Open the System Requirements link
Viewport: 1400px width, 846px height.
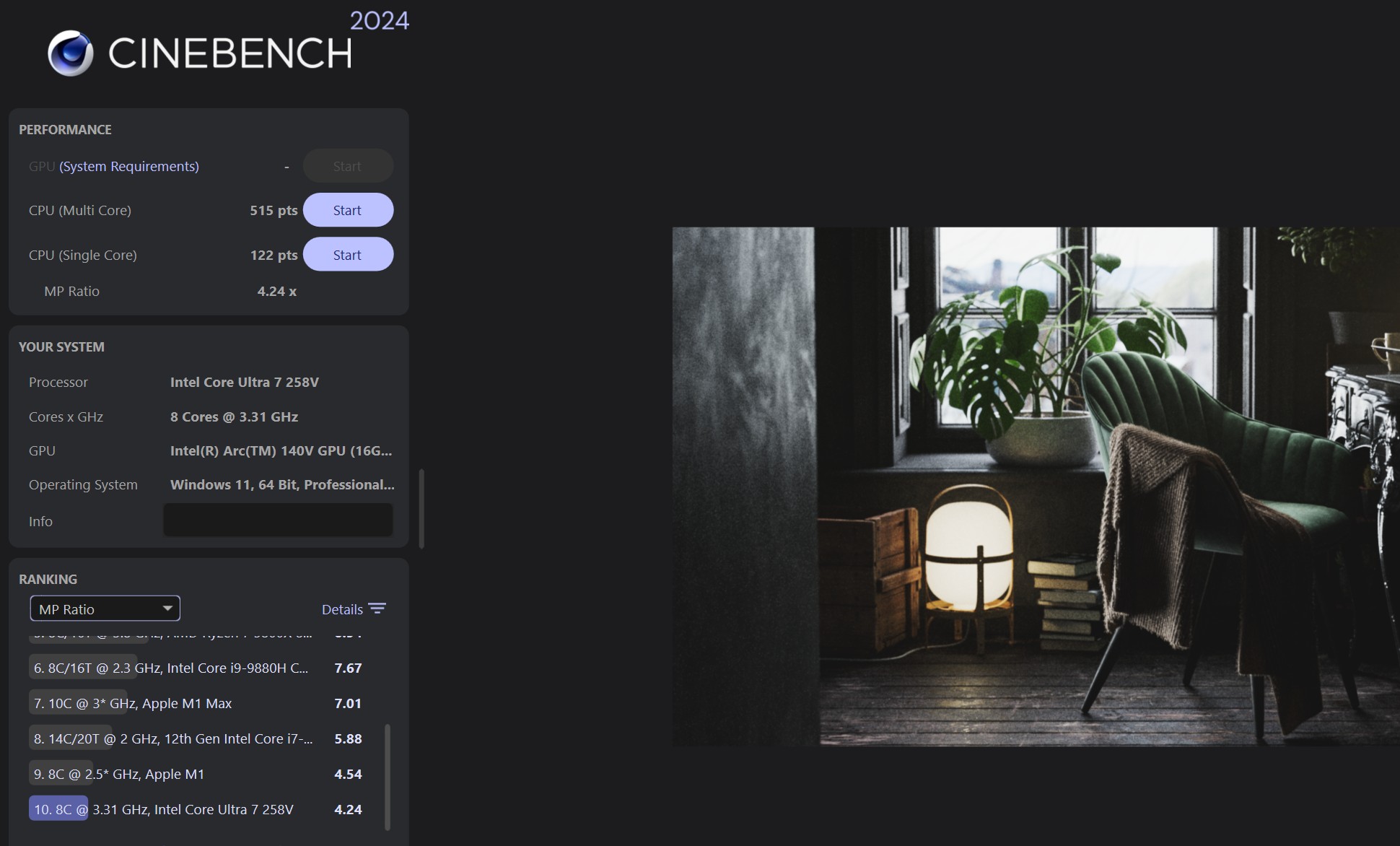[129, 166]
